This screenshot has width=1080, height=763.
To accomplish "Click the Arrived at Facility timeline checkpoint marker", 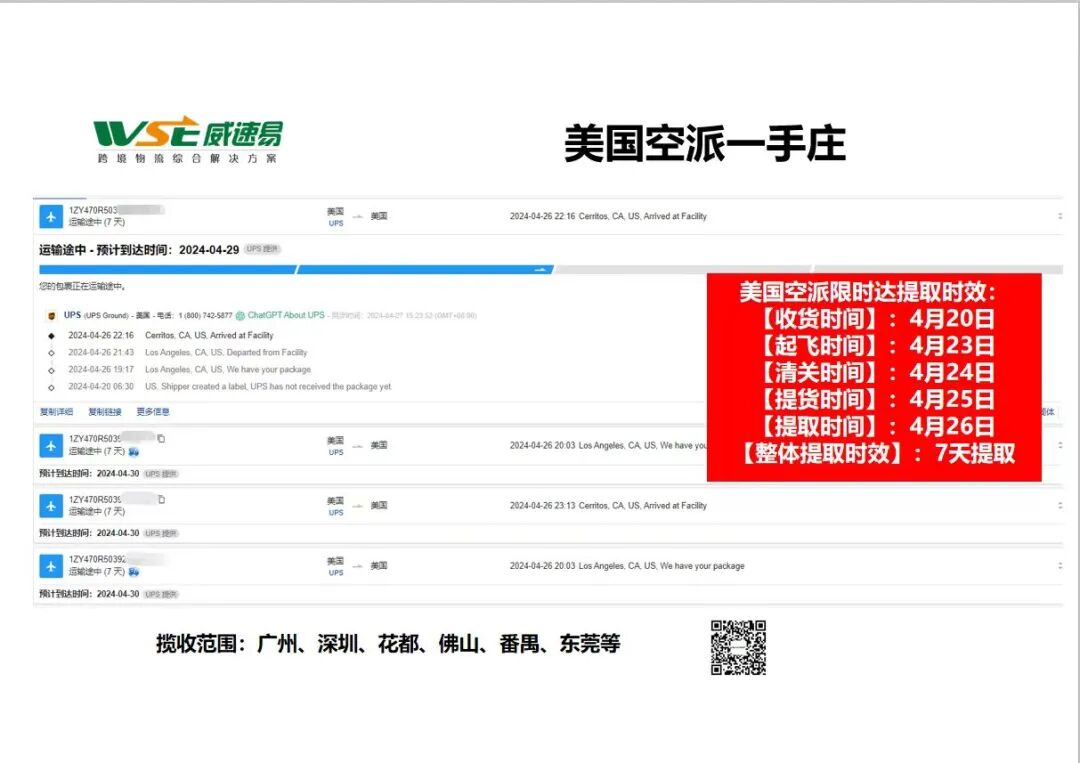I will 50,335.
